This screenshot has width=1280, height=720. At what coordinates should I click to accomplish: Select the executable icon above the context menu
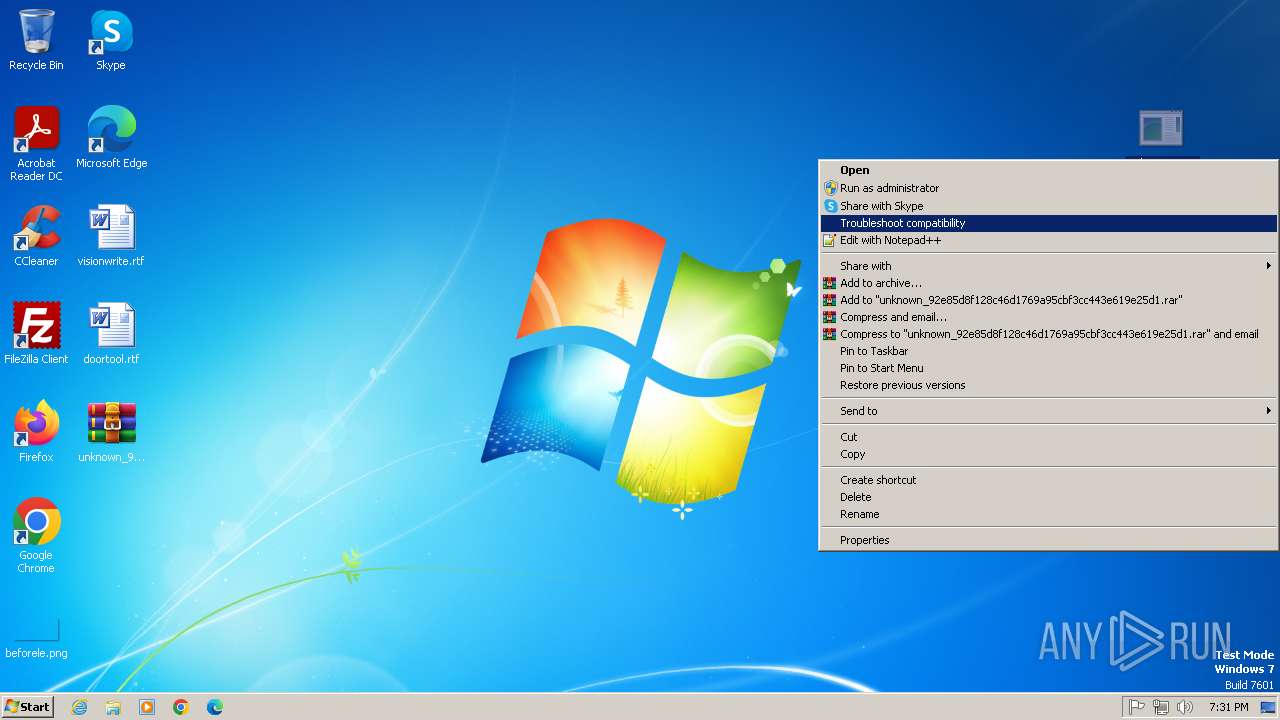[1161, 131]
